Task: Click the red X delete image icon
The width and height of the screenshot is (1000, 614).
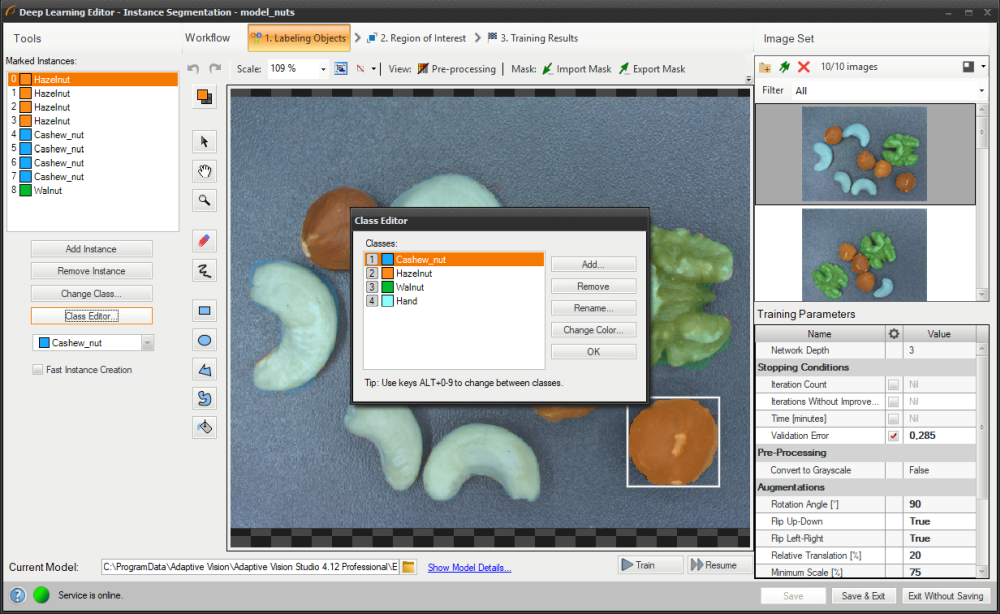Action: coord(803,67)
